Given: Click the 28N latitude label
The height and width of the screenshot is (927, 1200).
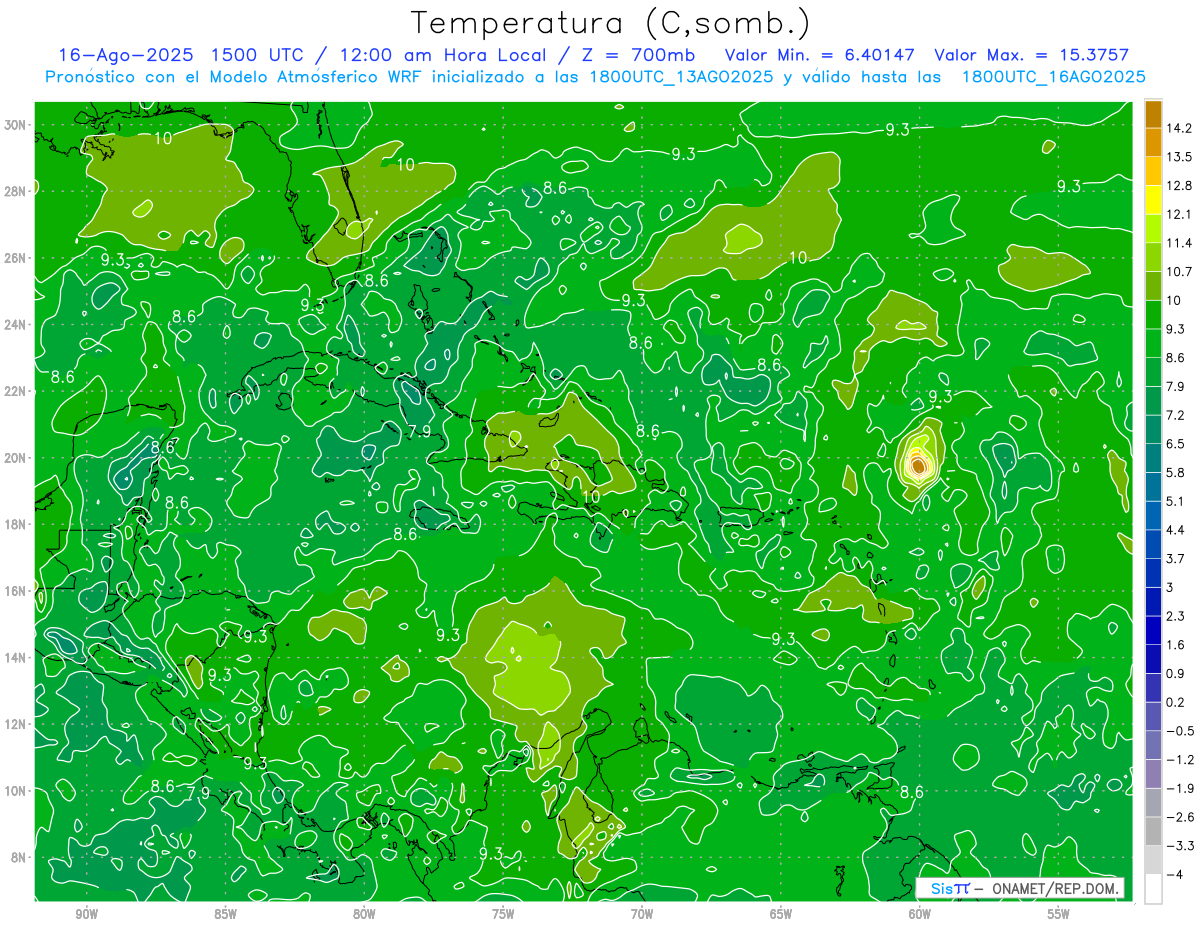Looking at the screenshot, I should [17, 191].
